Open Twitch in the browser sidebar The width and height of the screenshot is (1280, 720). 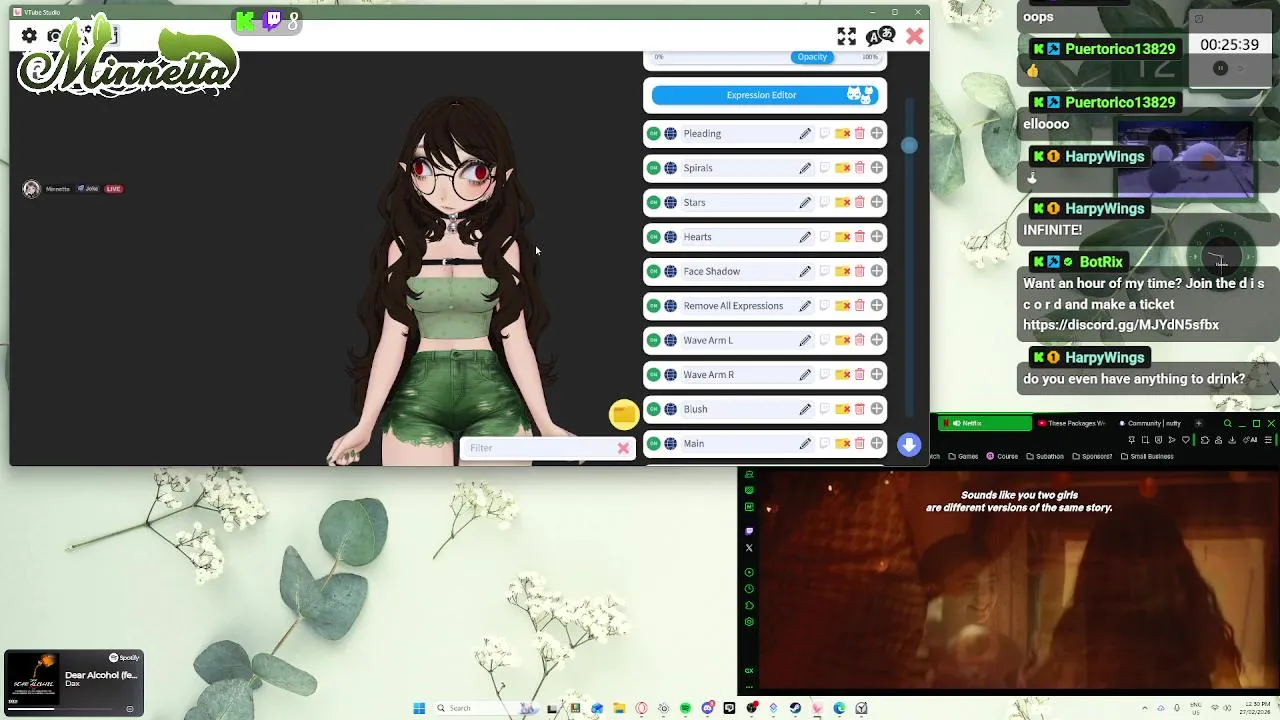pyautogui.click(x=749, y=531)
